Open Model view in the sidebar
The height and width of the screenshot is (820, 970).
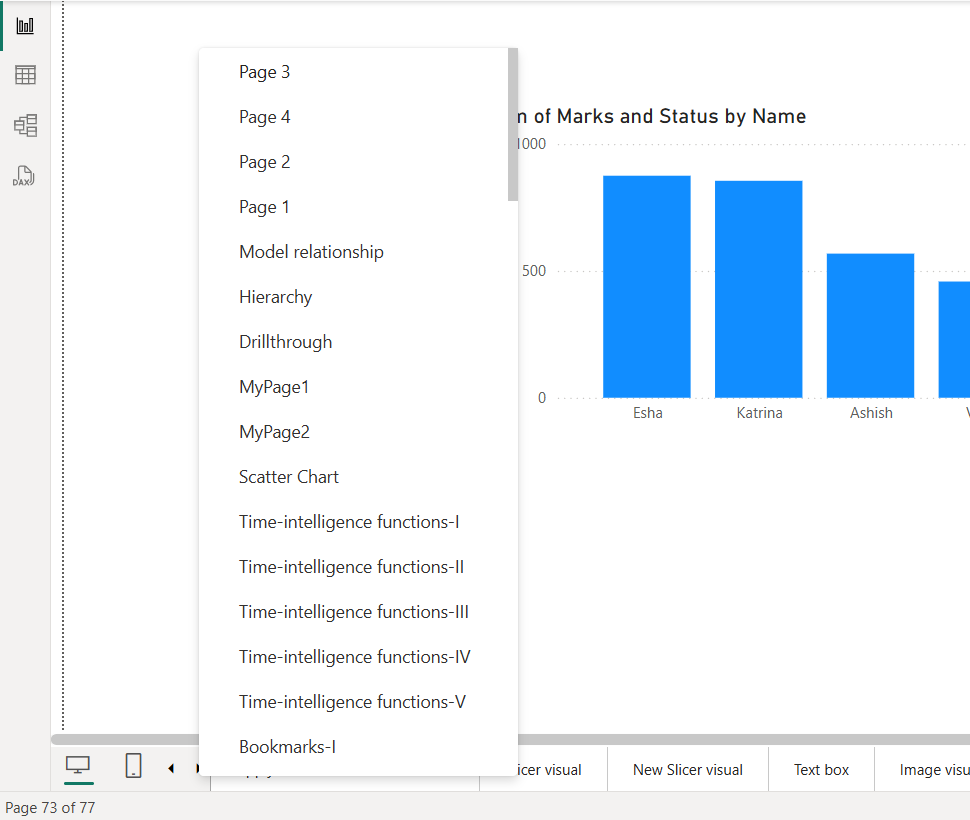[23, 125]
